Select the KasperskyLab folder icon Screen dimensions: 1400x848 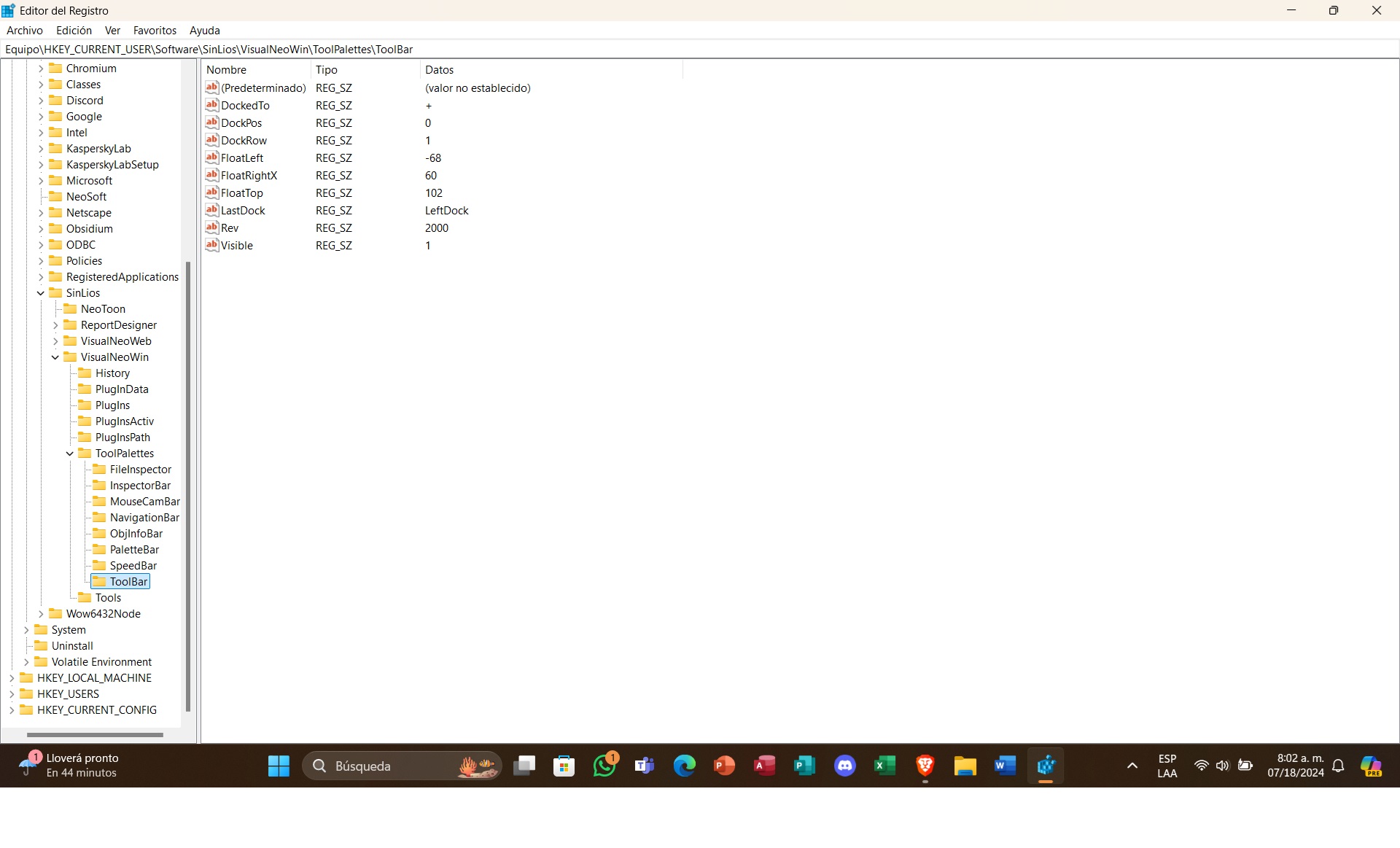55,149
